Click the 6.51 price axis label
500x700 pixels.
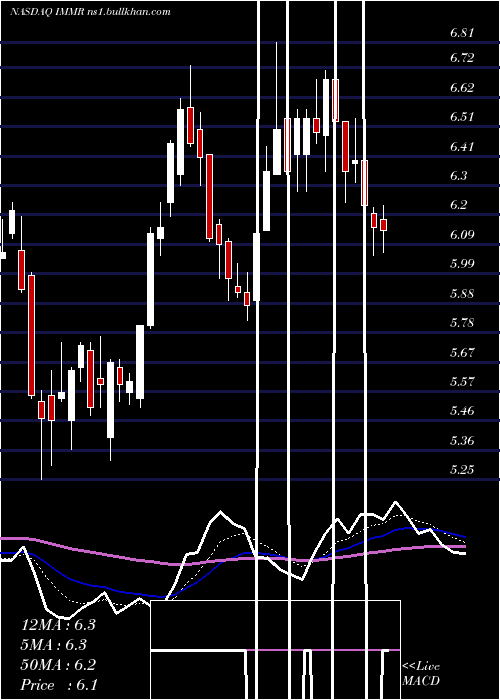[x=462, y=117]
